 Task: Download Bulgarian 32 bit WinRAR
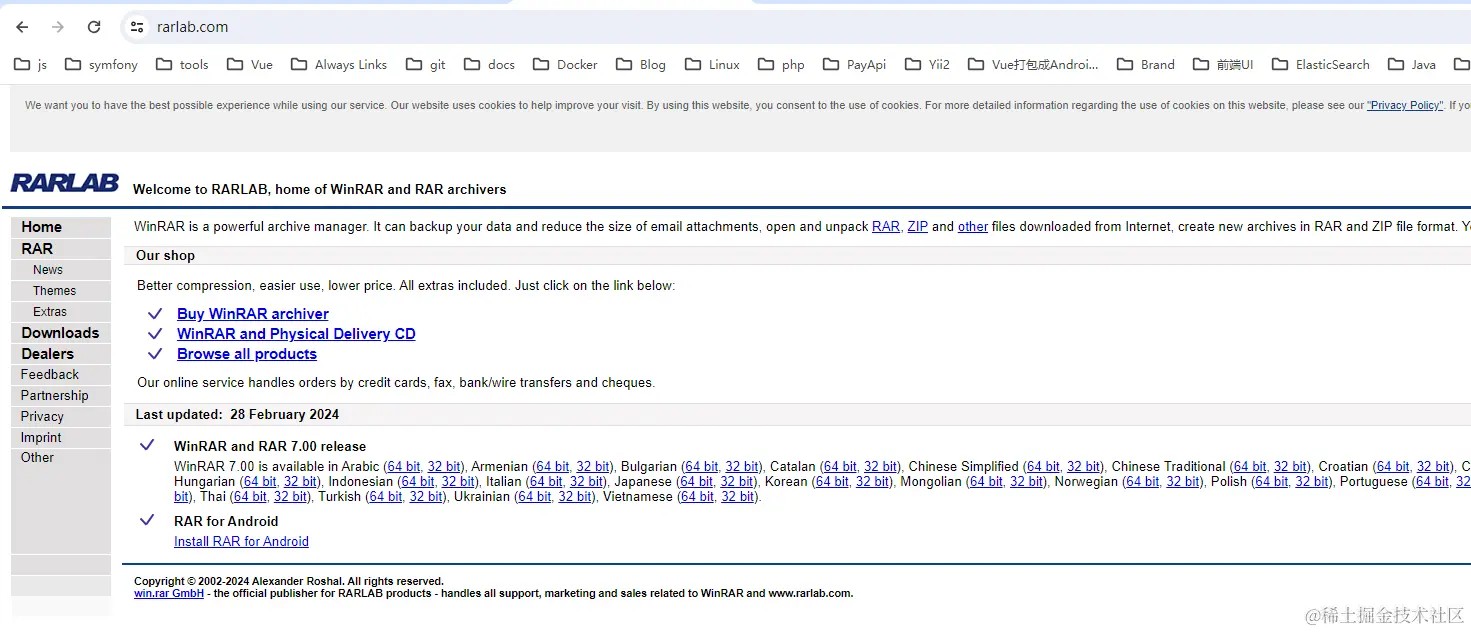click(742, 467)
